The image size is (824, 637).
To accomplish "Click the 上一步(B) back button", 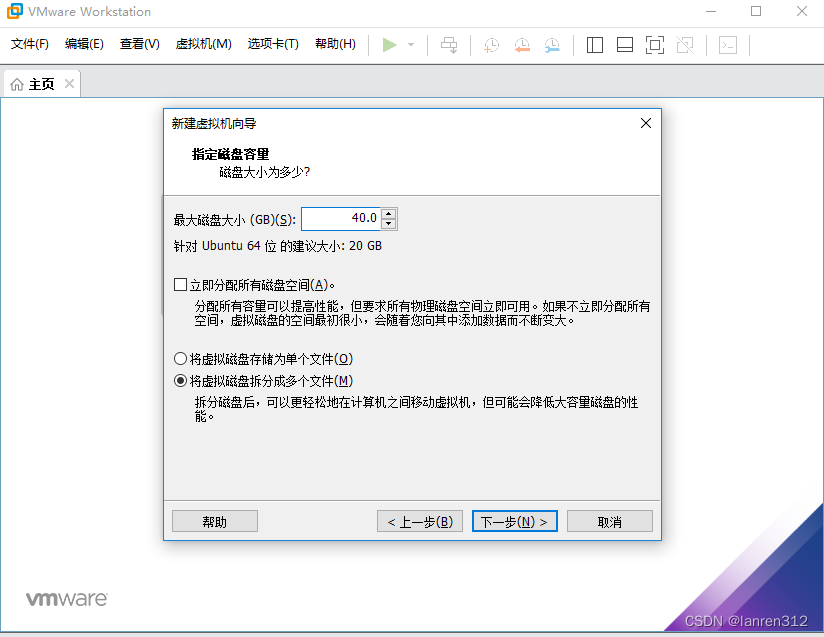I will [x=419, y=521].
